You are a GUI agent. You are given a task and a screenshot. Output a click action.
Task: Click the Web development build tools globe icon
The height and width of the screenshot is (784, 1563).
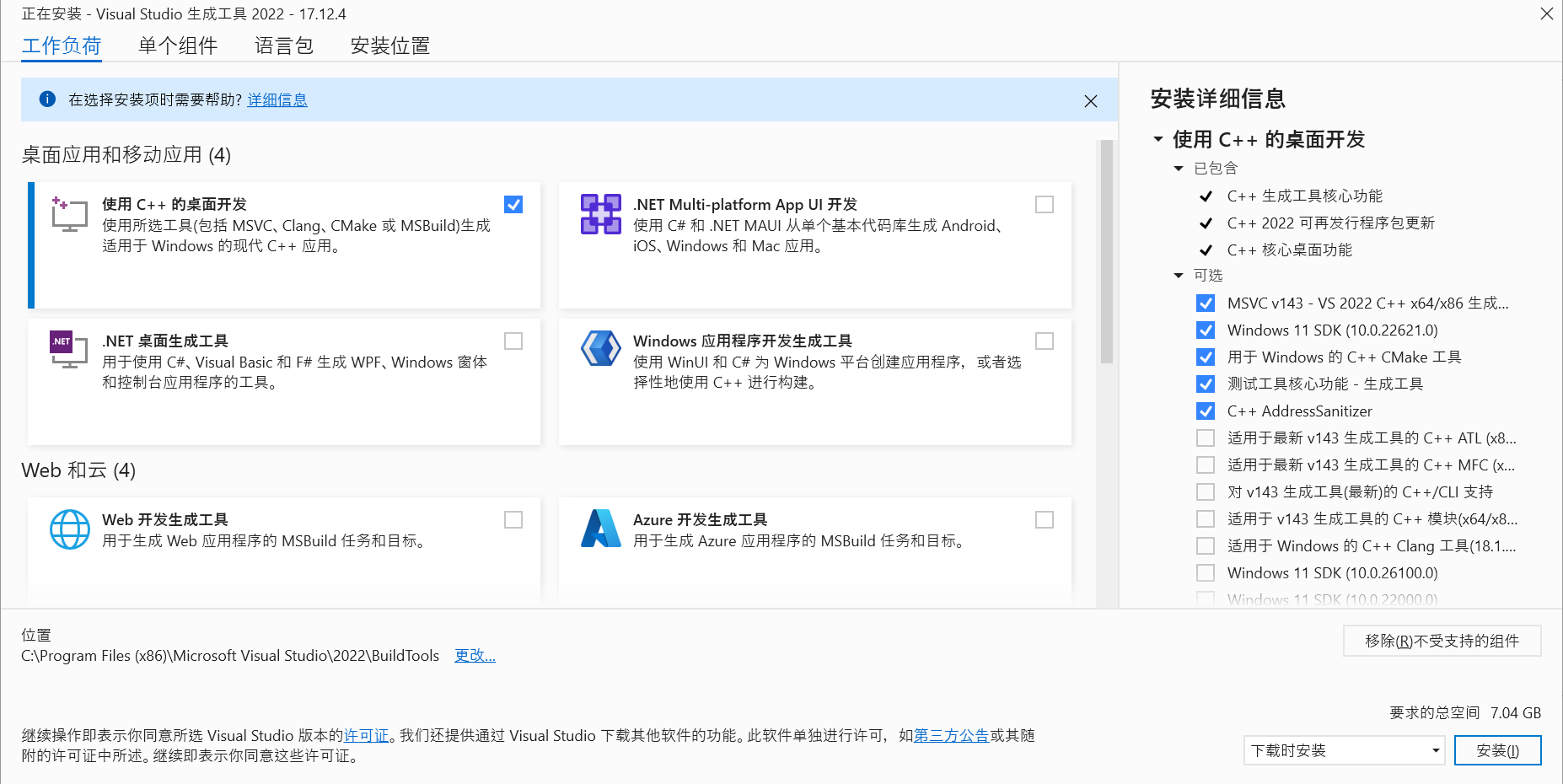[70, 529]
